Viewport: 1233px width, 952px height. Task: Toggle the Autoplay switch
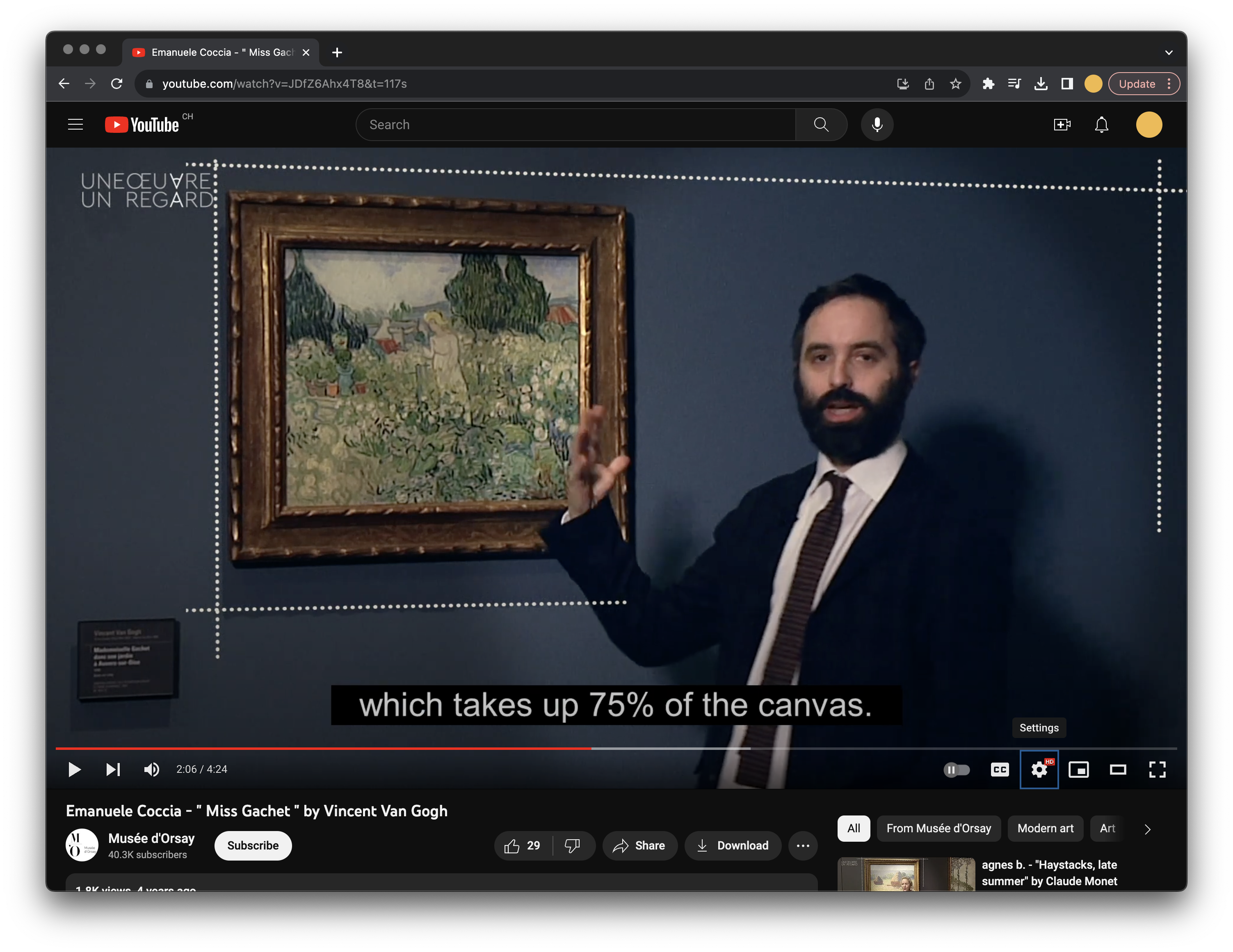(x=957, y=769)
